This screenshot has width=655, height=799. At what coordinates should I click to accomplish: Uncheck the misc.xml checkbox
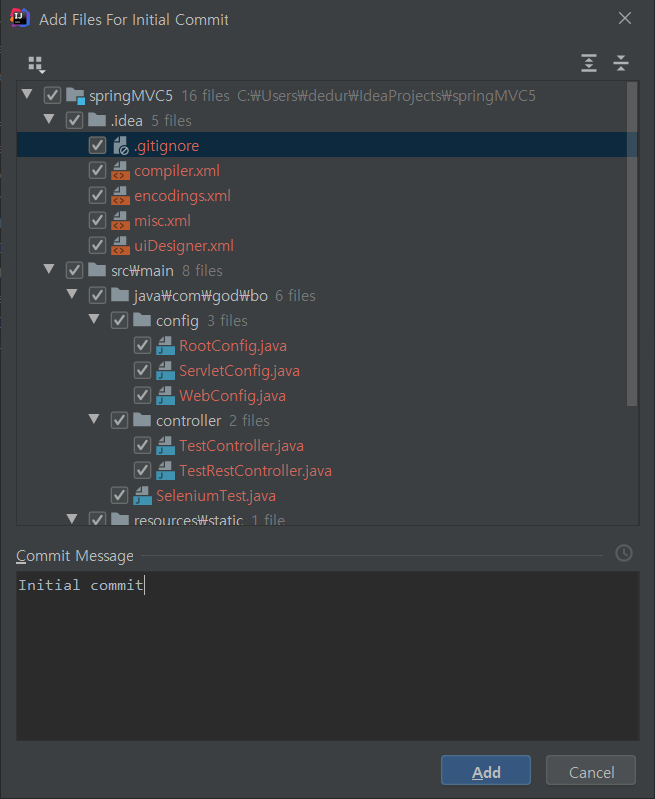click(x=97, y=220)
